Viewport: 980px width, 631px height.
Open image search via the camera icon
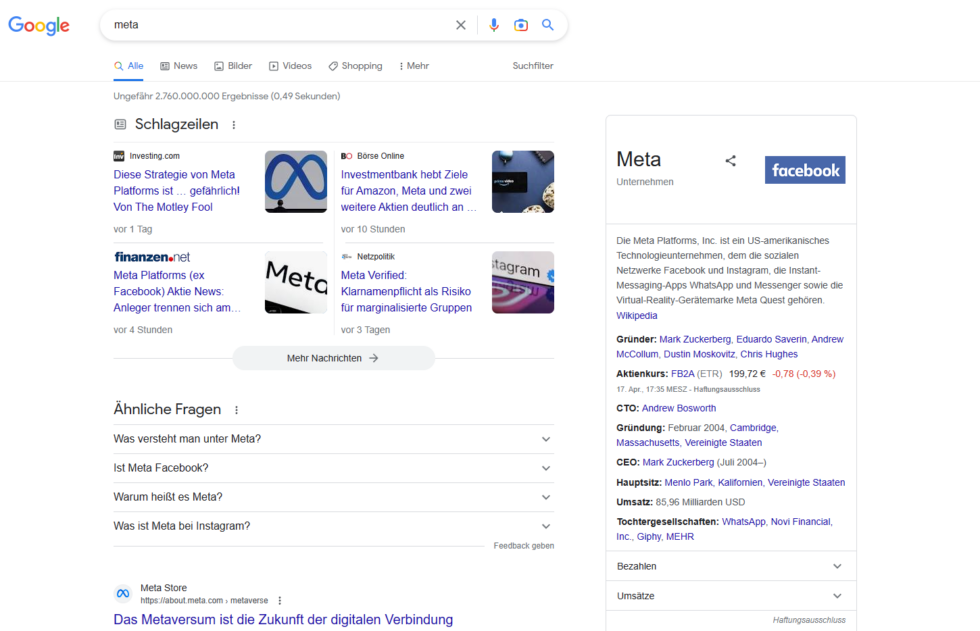coord(521,25)
